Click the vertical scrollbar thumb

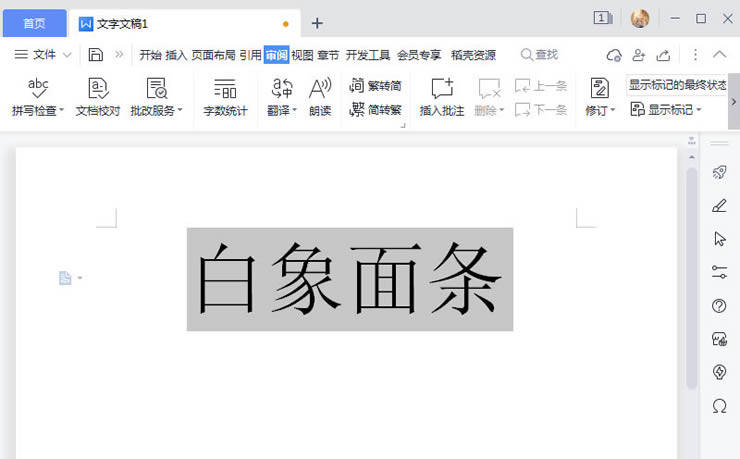(691, 278)
